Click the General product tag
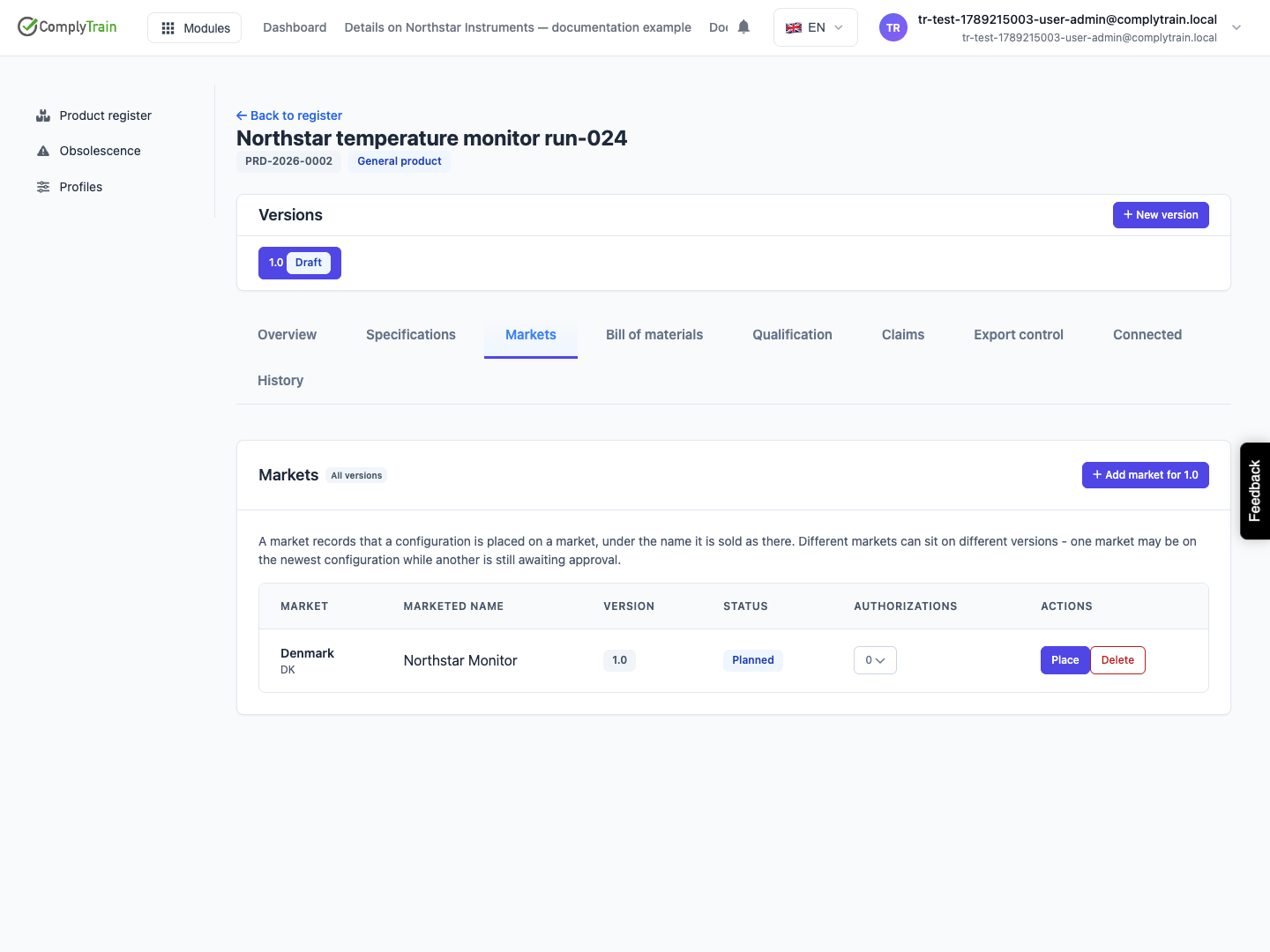Image resolution: width=1270 pixels, height=952 pixels. (400, 161)
